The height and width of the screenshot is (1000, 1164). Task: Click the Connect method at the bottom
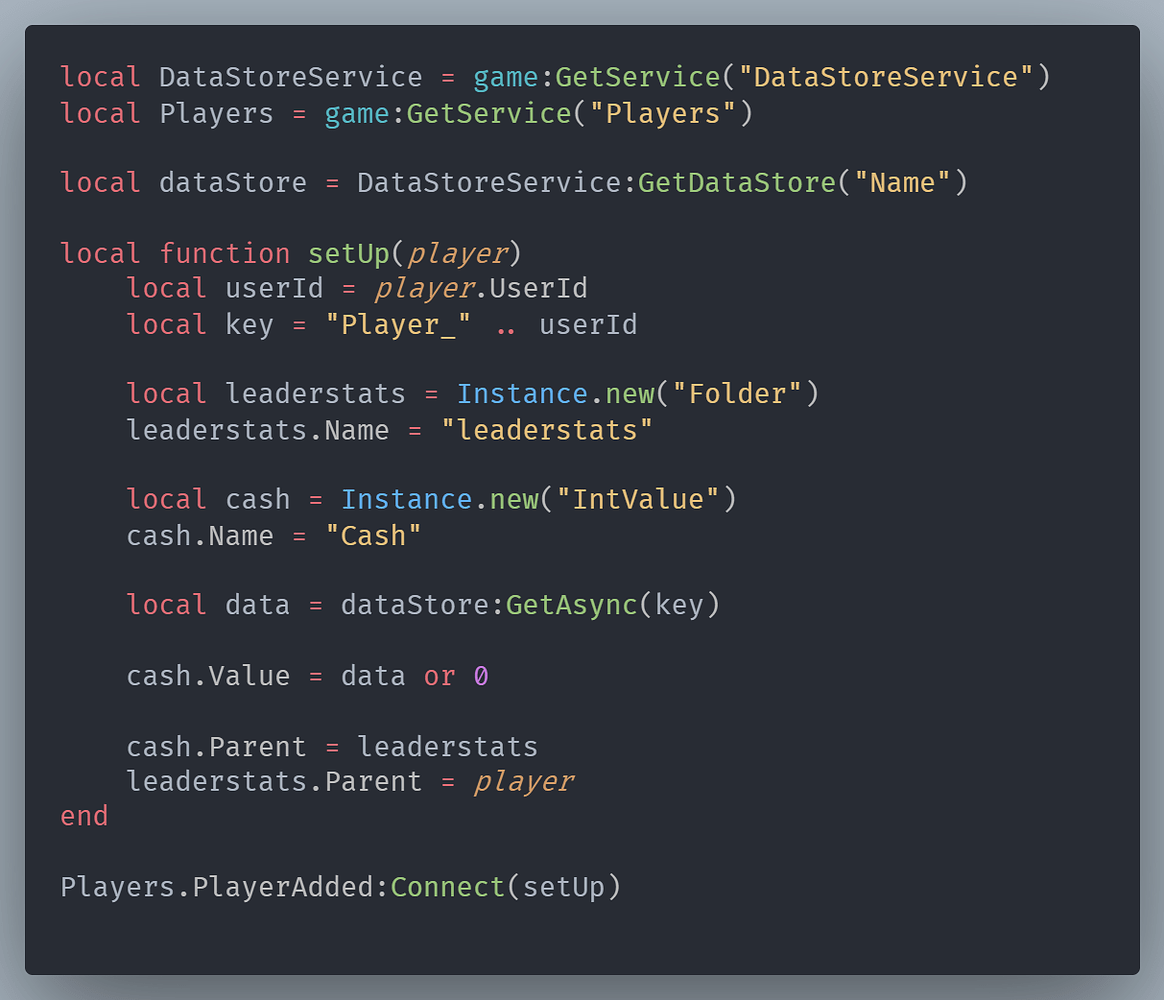(447, 886)
